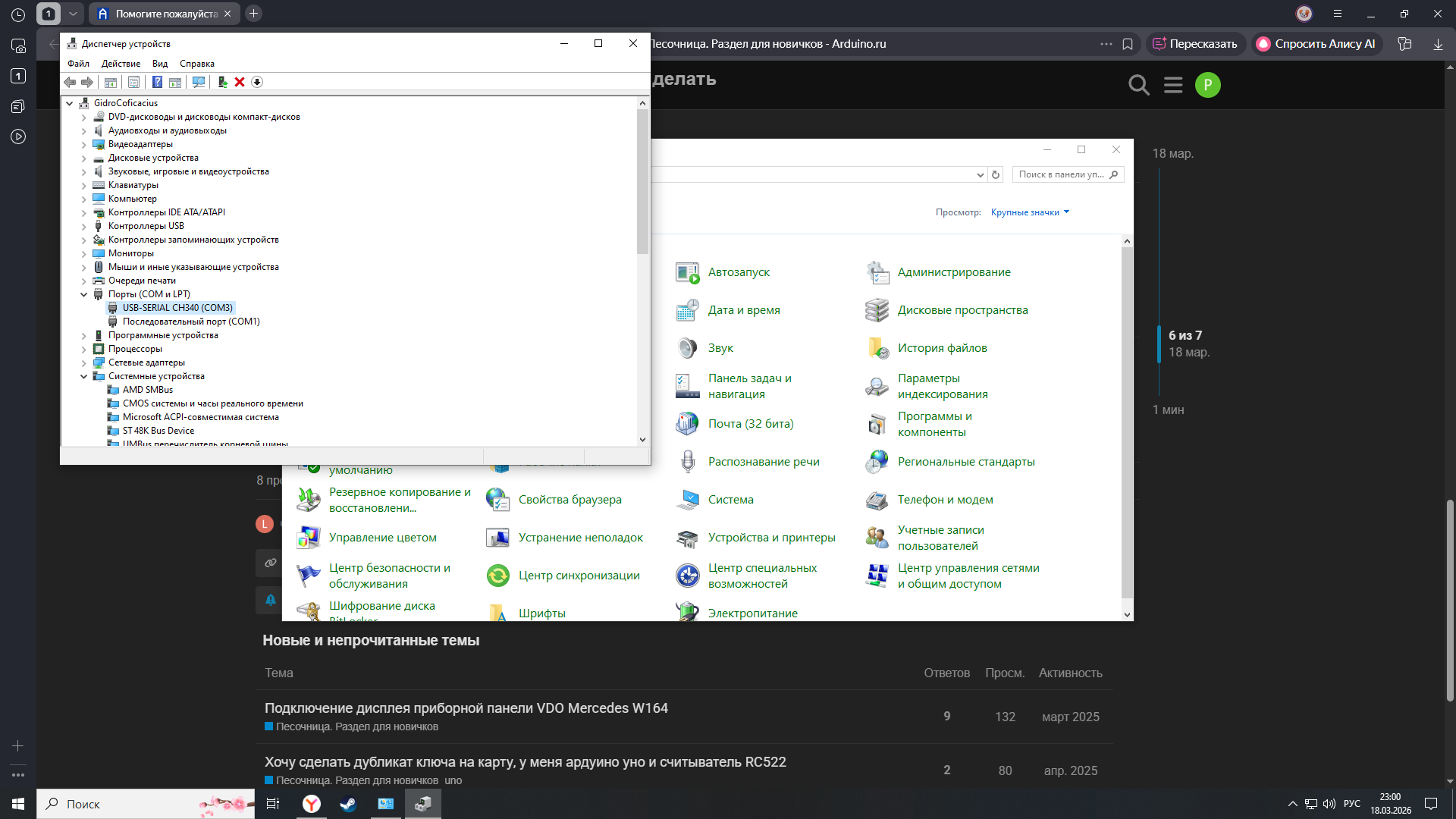
Task: Click the blue question mark help icon
Action: tap(157, 82)
